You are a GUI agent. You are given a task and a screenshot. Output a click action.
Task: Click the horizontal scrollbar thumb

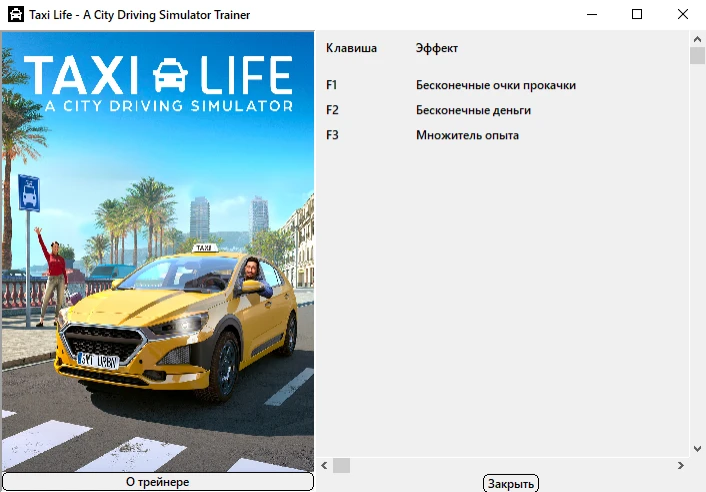coord(341,465)
